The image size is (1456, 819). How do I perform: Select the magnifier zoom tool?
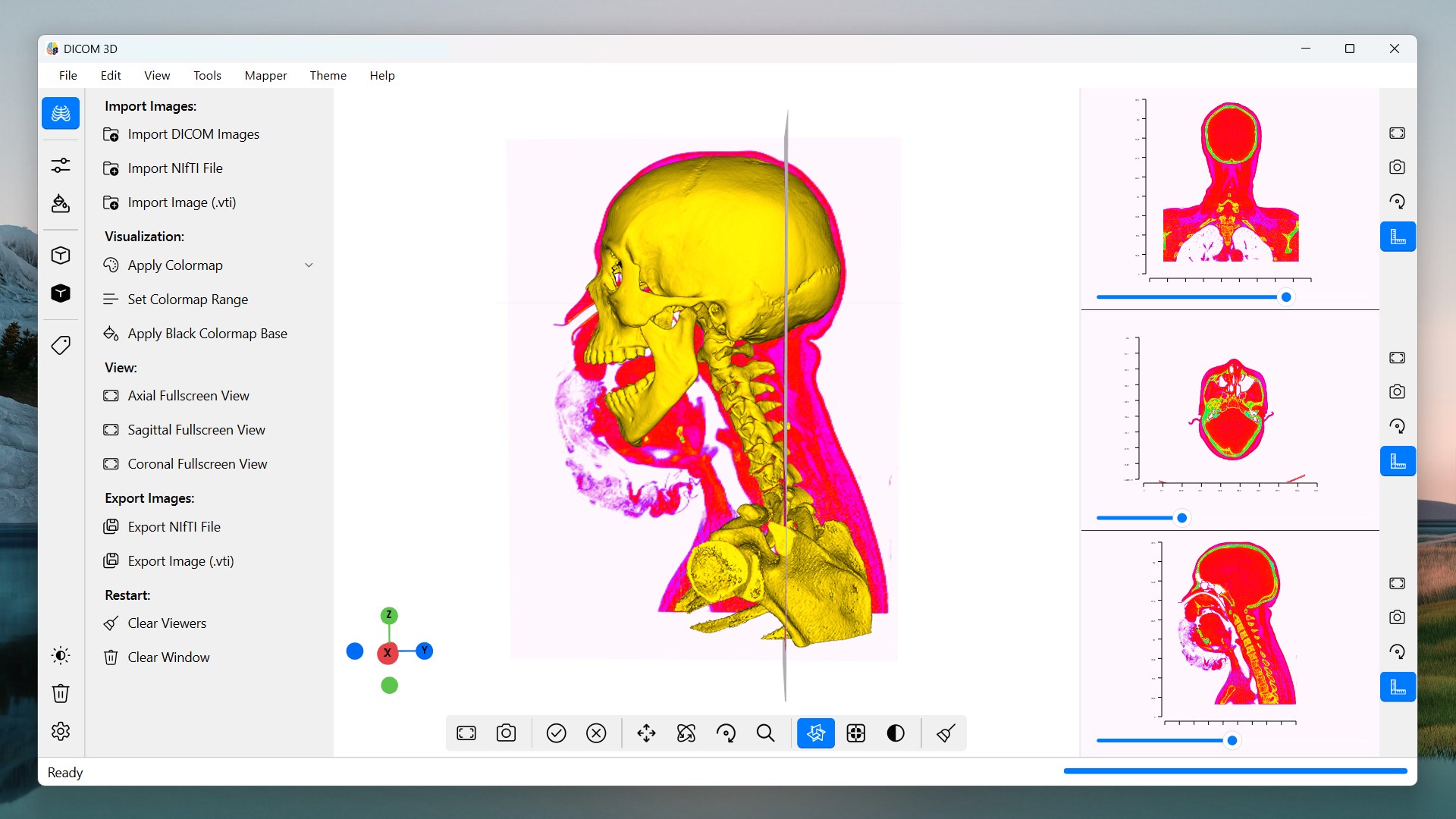(x=766, y=733)
